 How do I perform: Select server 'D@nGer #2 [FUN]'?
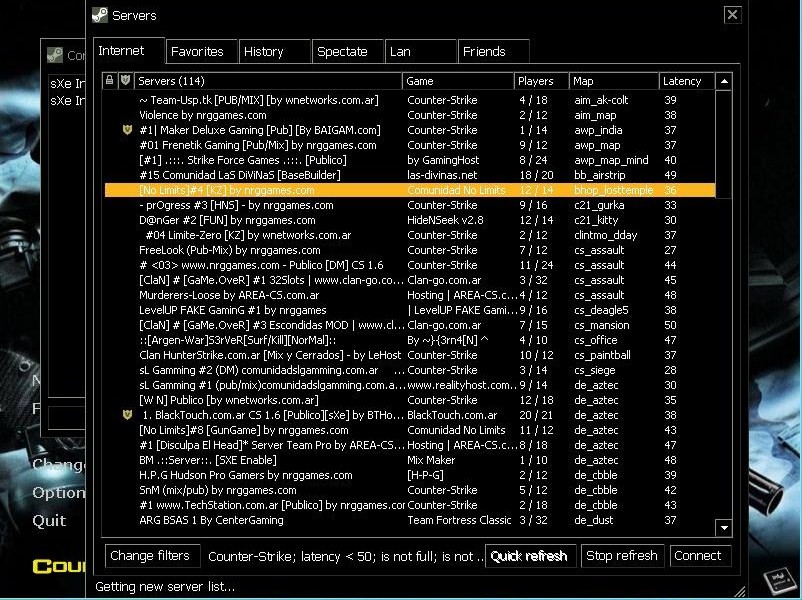[410, 220]
